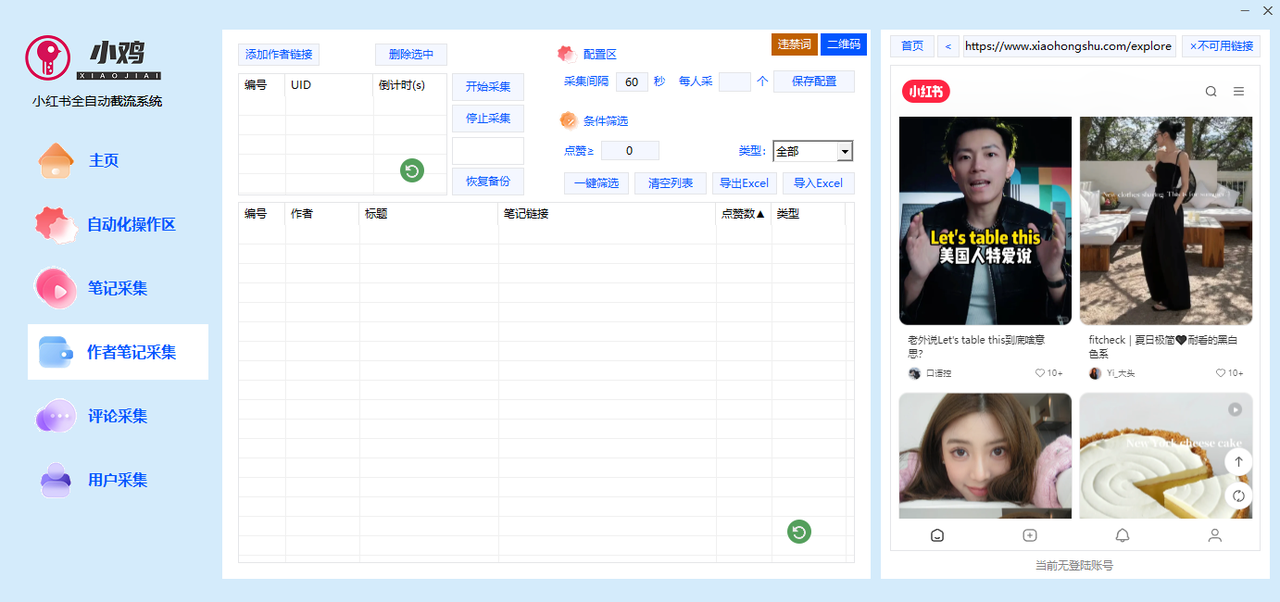Click the plus create-post icon
The width and height of the screenshot is (1280, 602).
pos(1030,536)
